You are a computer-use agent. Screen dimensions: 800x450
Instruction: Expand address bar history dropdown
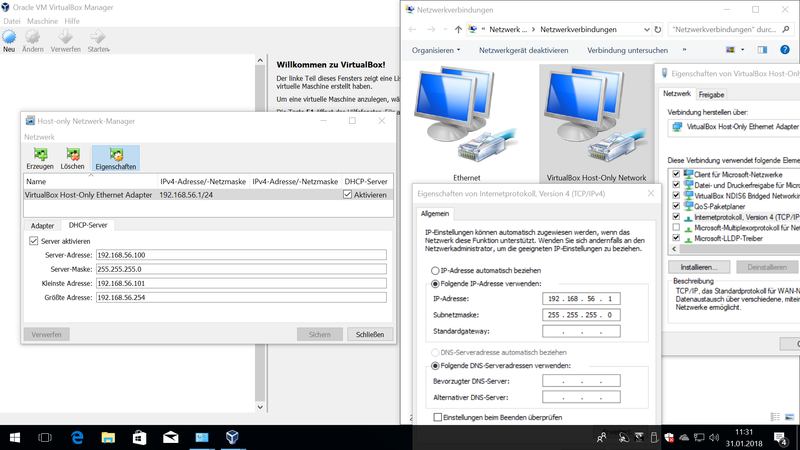point(646,30)
